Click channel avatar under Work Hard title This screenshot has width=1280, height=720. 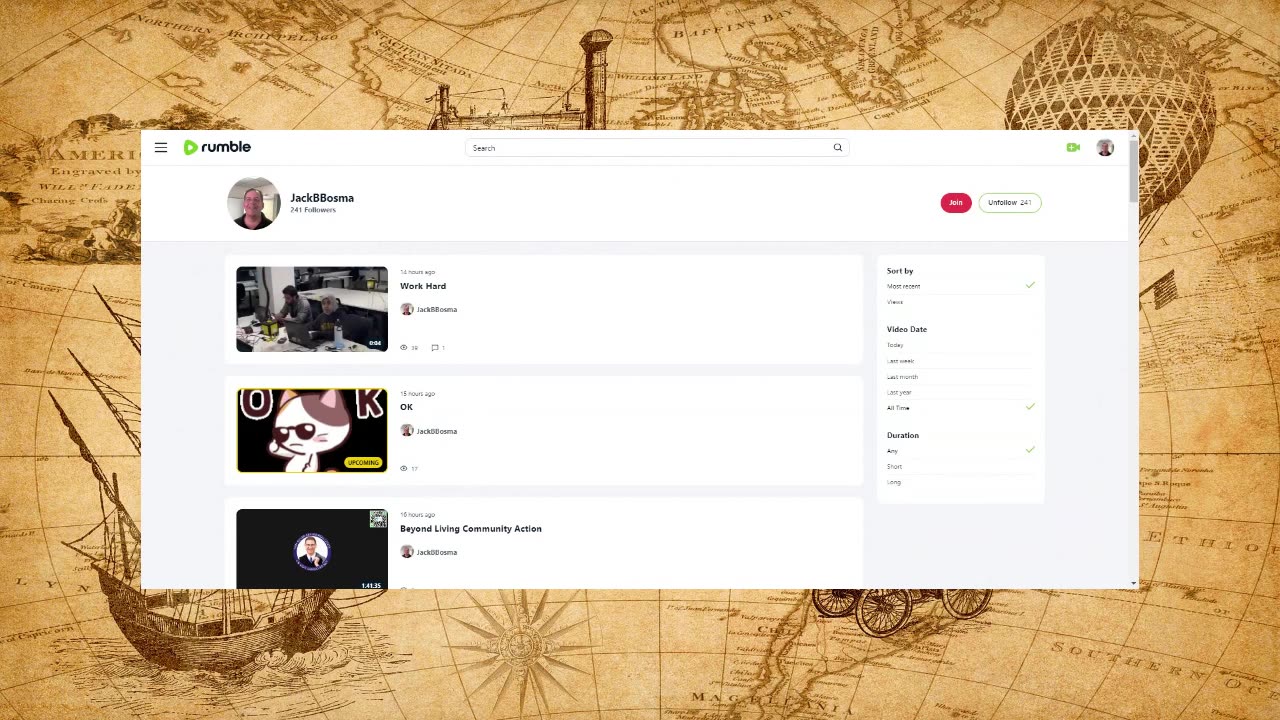[407, 309]
